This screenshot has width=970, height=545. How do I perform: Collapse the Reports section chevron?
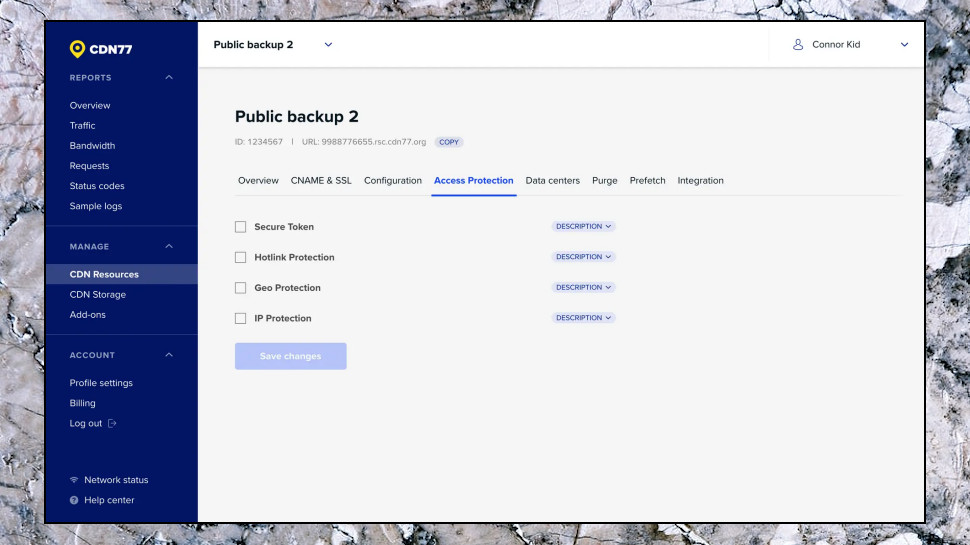(169, 77)
